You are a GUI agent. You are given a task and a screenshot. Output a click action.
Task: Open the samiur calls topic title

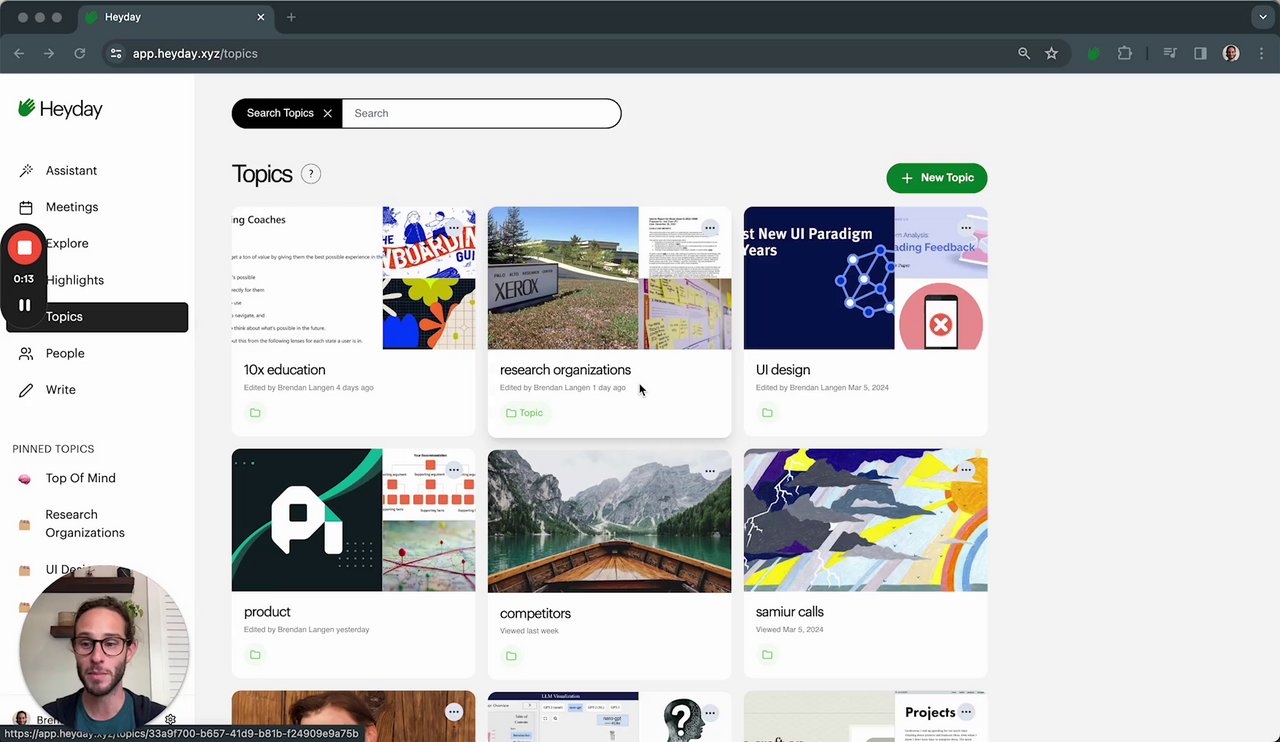pos(790,612)
